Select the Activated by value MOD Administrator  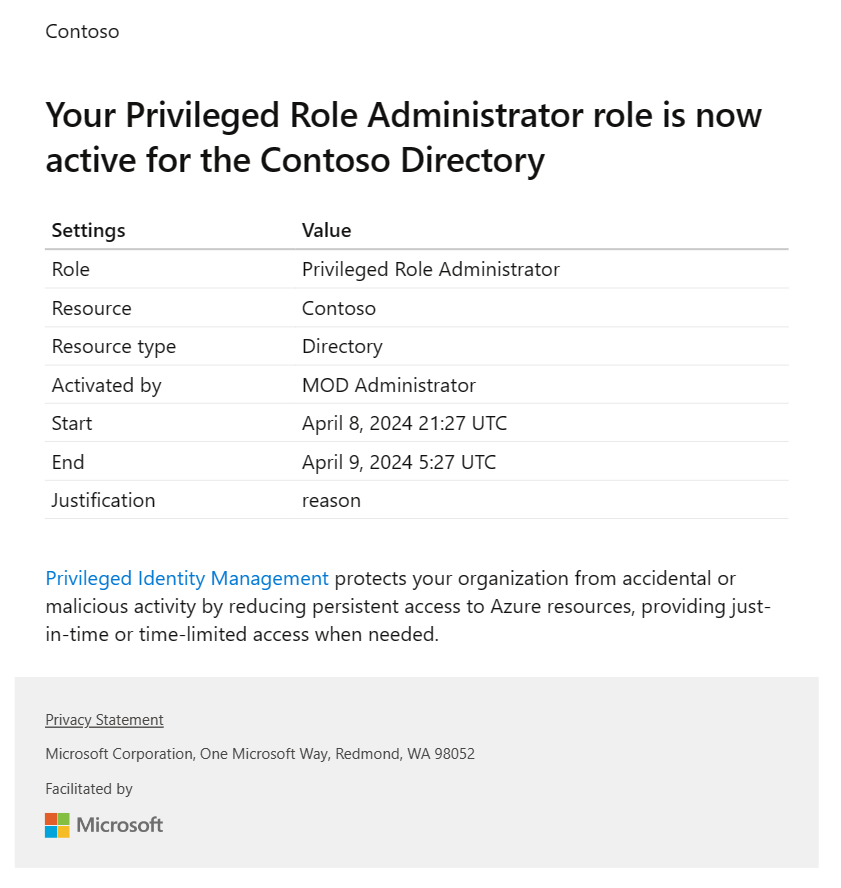point(388,385)
